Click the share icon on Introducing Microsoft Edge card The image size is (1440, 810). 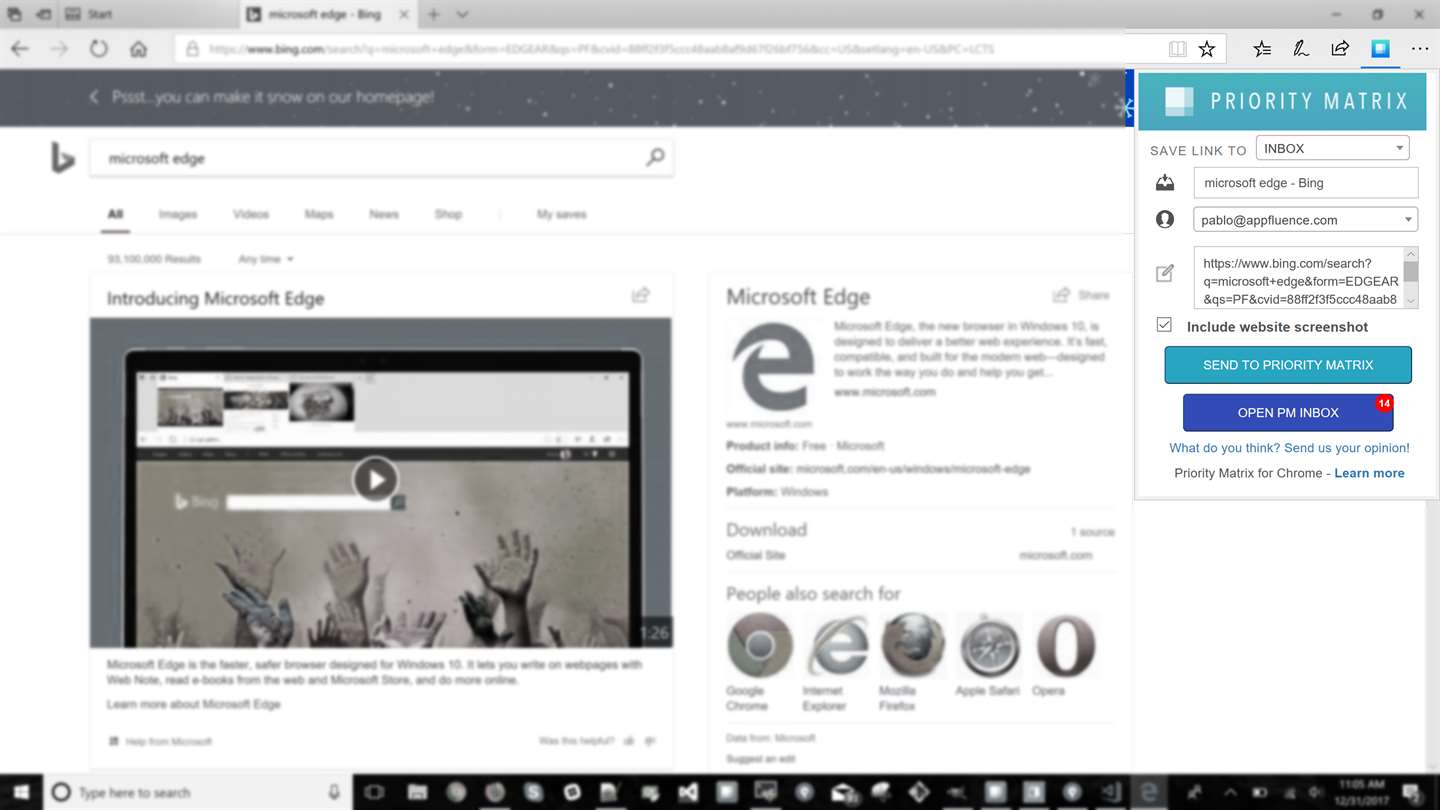click(641, 295)
